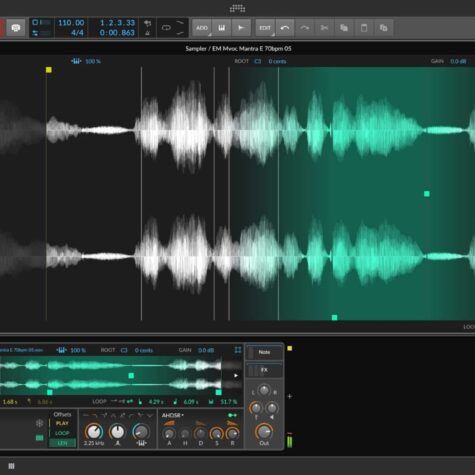The image size is (475, 475).
Task: Select the LOOP offsets tab
Action: 62,433
